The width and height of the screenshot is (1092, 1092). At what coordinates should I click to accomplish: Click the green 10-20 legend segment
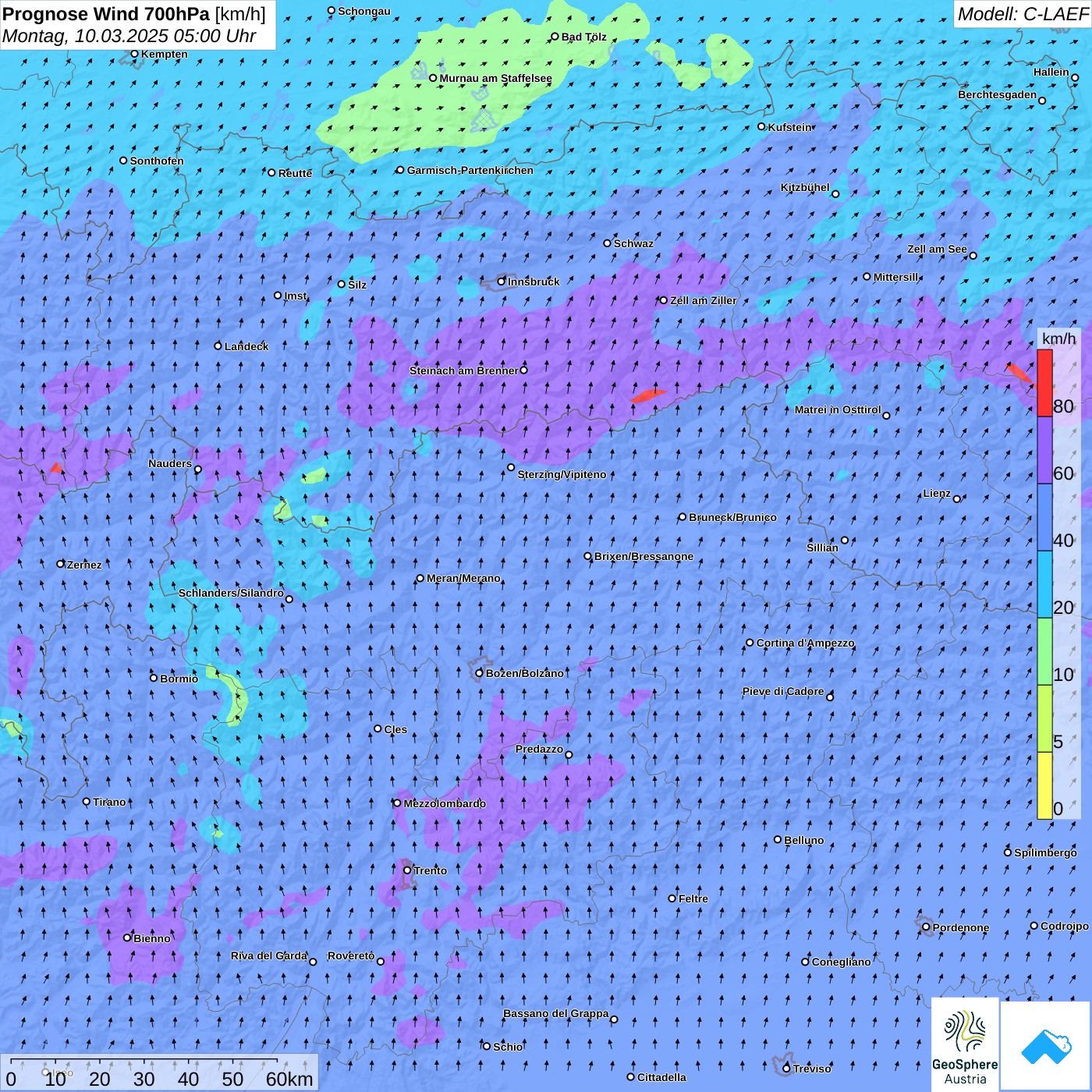(1044, 651)
